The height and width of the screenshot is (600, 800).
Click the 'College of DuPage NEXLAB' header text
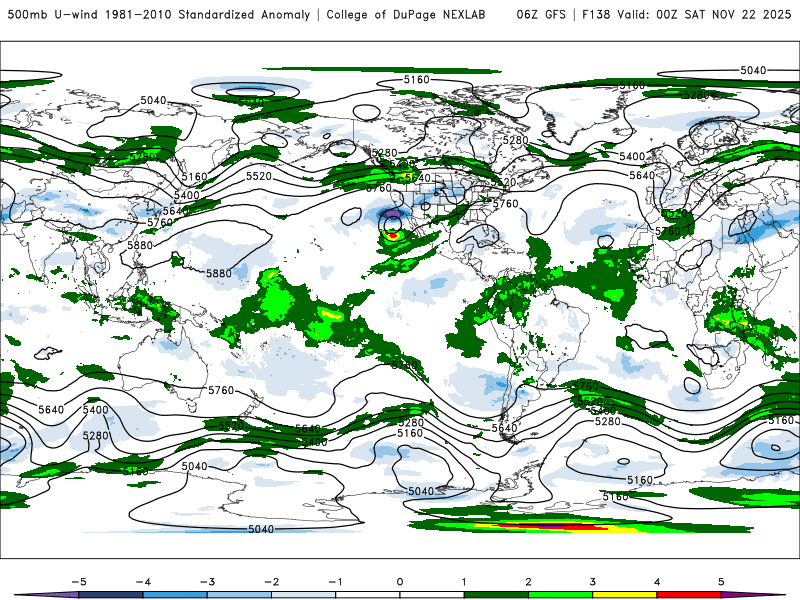click(x=406, y=14)
